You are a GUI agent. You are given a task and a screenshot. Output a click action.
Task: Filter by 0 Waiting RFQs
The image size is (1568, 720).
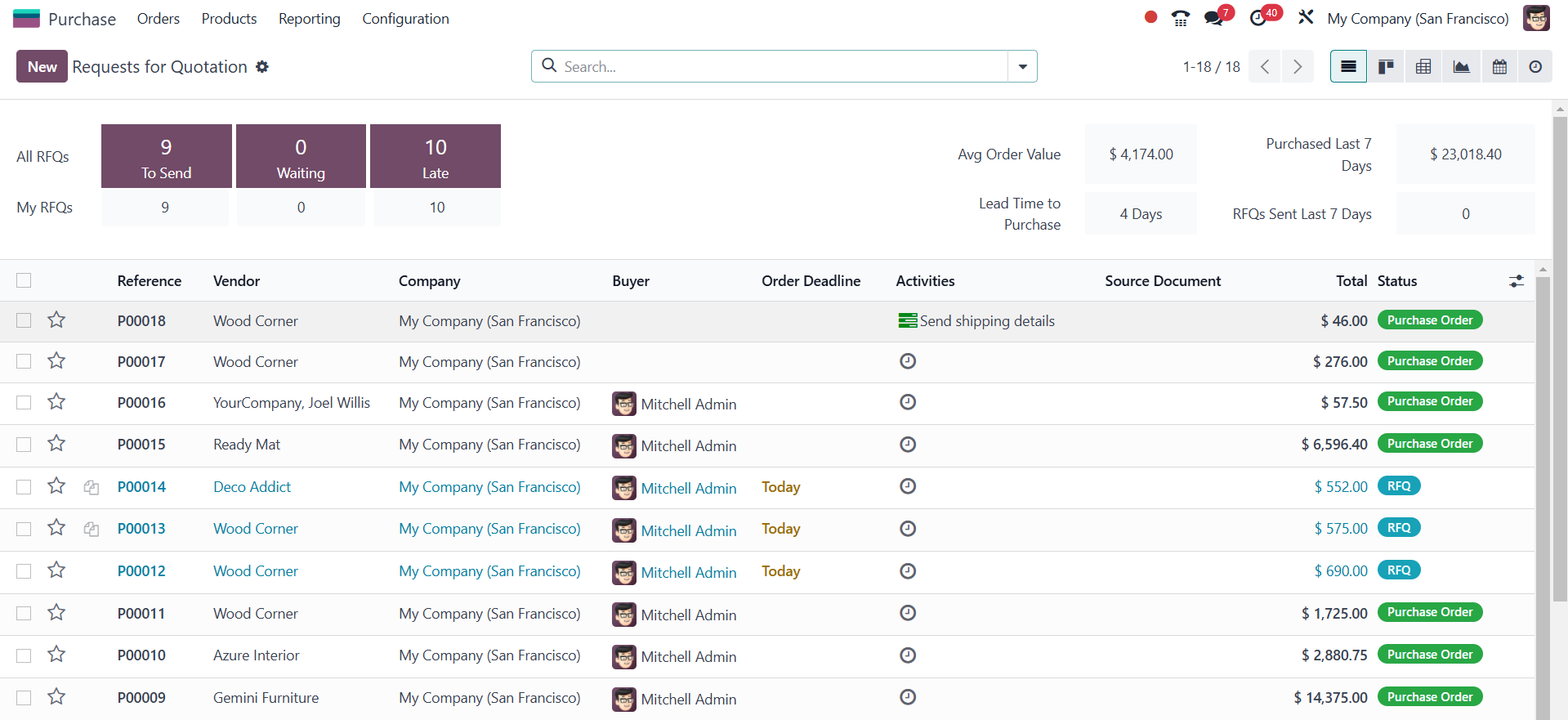tap(301, 156)
